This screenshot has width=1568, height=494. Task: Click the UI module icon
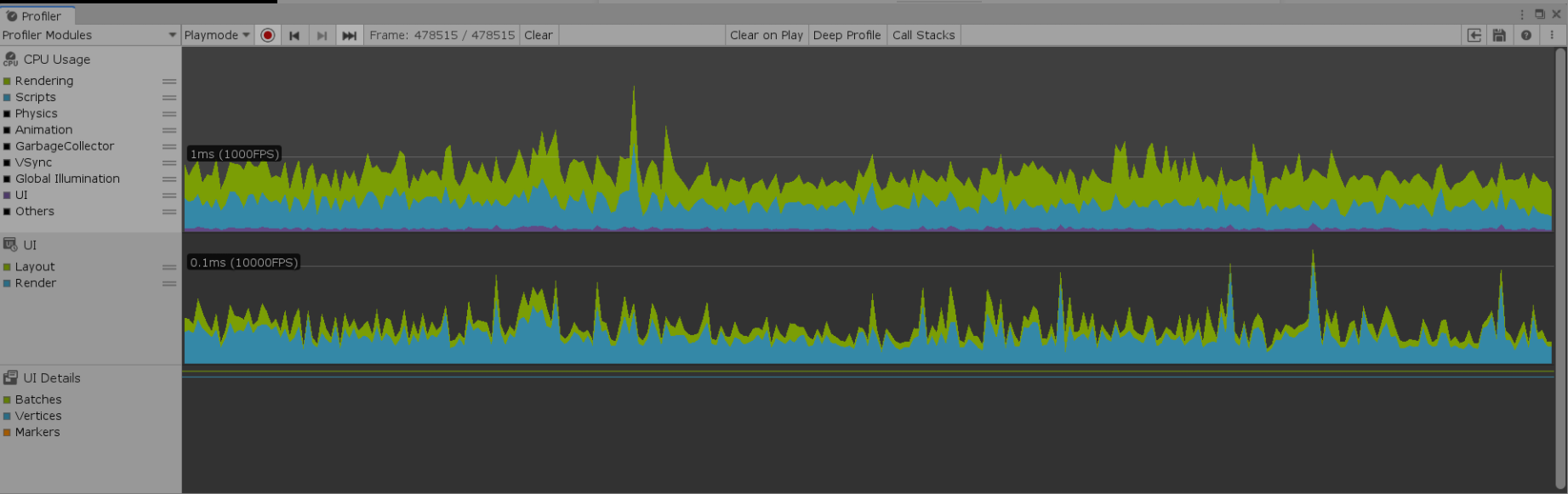point(10,245)
